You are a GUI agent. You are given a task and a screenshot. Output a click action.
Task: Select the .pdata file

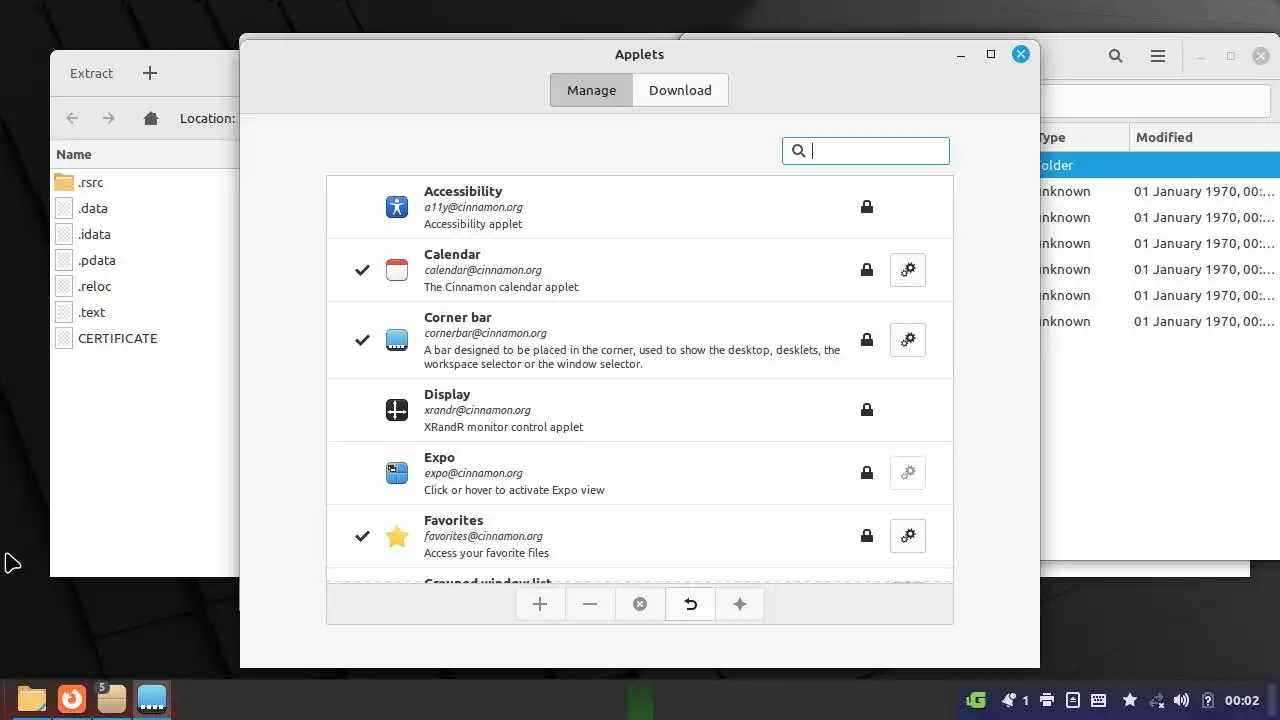pyautogui.click(x=97, y=260)
